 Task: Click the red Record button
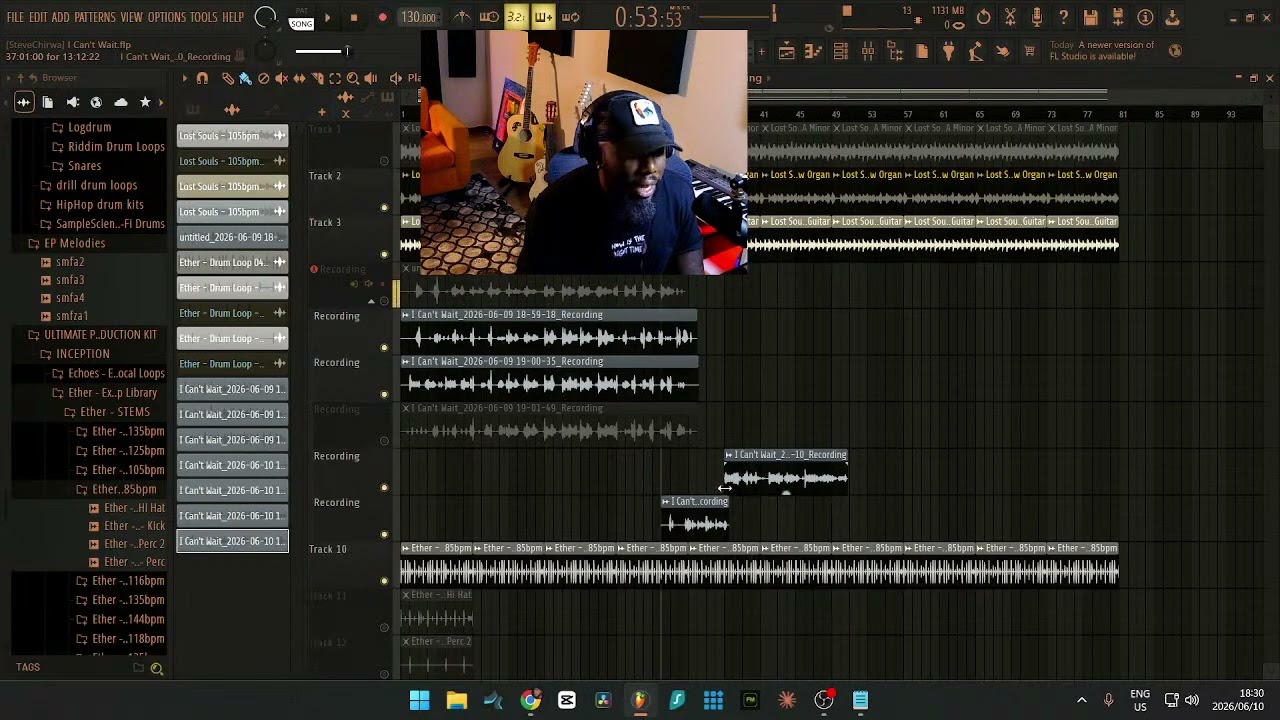(382, 17)
